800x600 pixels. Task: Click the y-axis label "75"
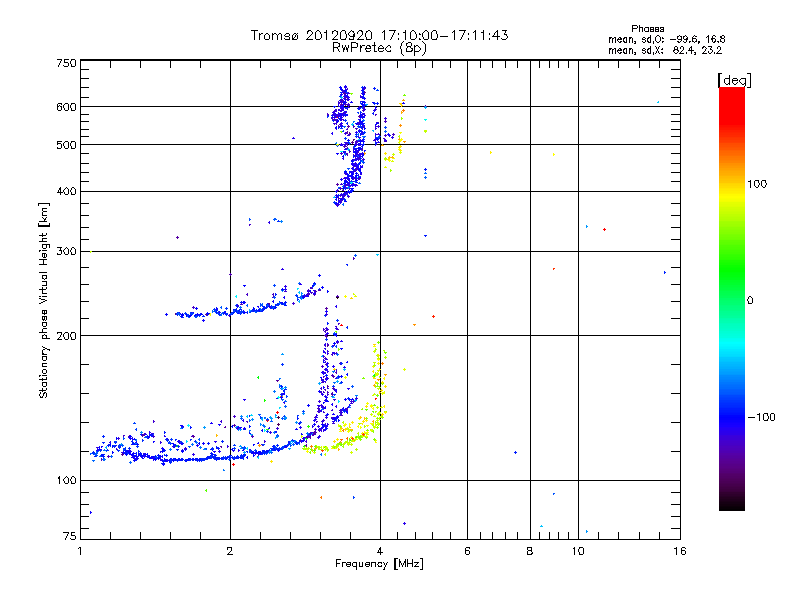(x=70, y=536)
